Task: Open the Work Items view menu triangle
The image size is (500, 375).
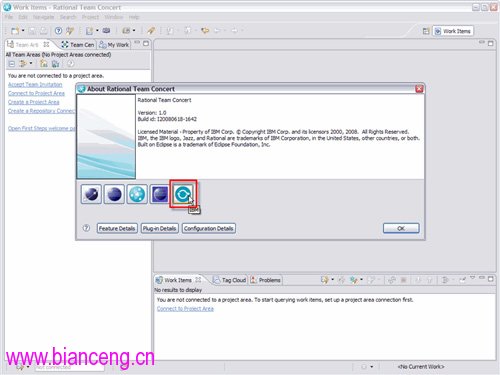Action: pyautogui.click(x=473, y=278)
